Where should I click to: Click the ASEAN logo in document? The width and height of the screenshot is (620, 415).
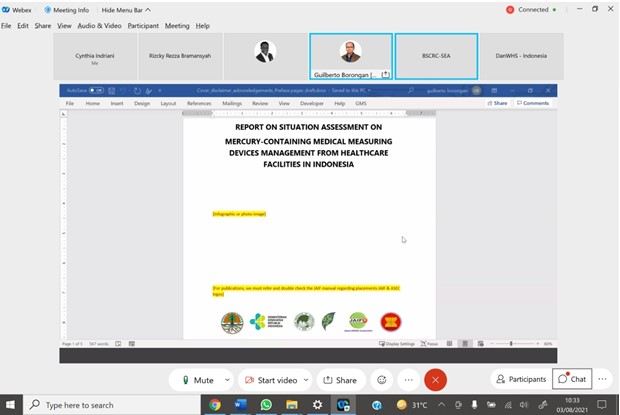tap(391, 321)
